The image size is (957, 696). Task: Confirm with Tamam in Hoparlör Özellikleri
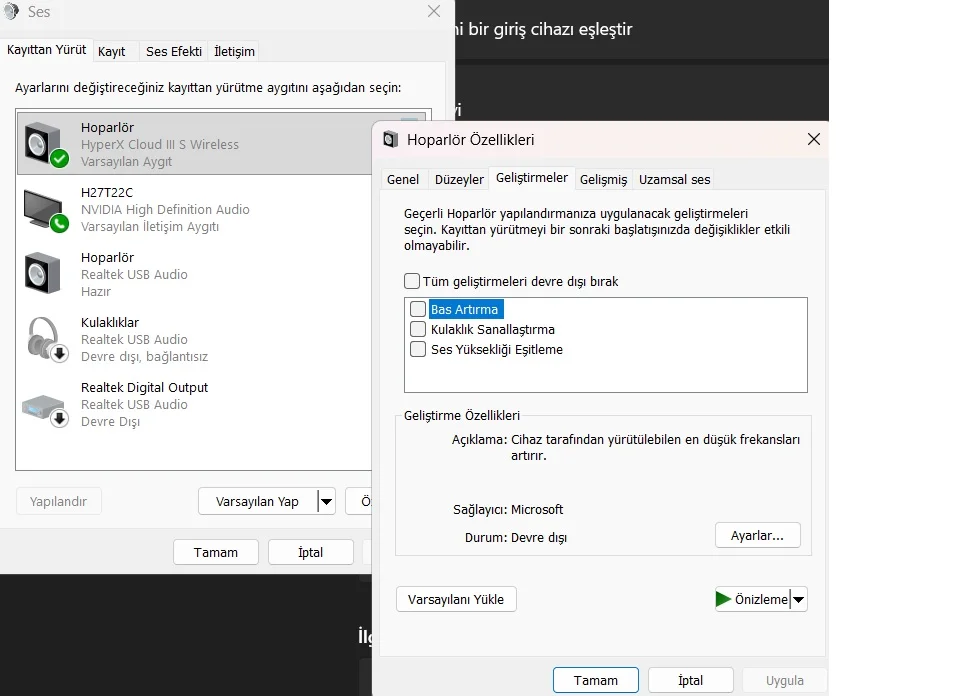(x=596, y=680)
